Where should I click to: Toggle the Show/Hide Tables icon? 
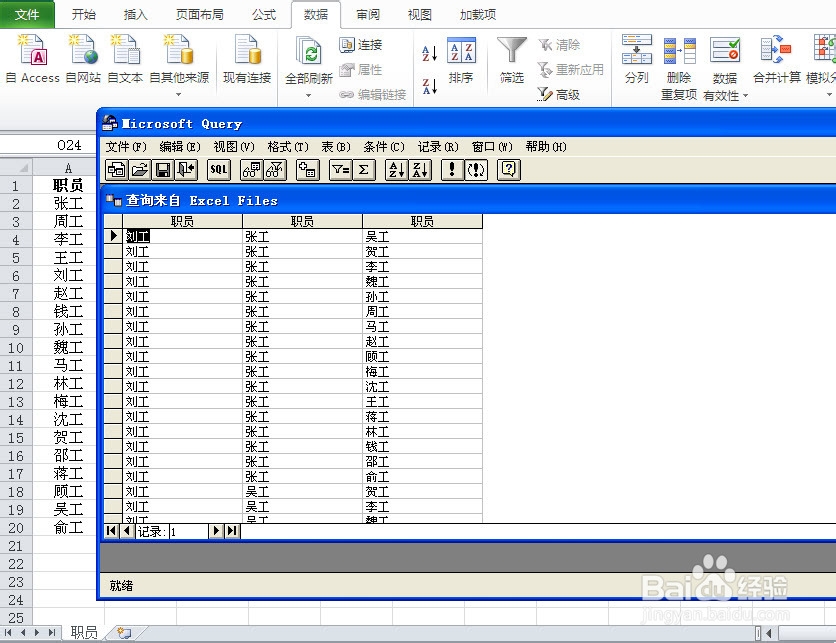click(x=252, y=170)
